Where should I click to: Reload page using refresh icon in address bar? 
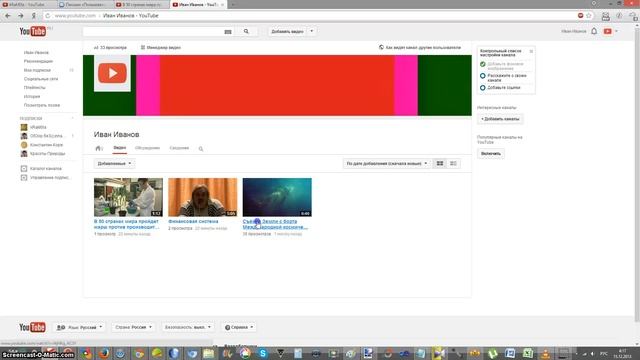point(48,16)
